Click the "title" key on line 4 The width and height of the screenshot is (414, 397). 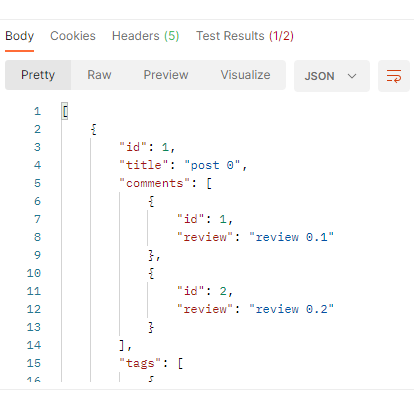(x=145, y=165)
